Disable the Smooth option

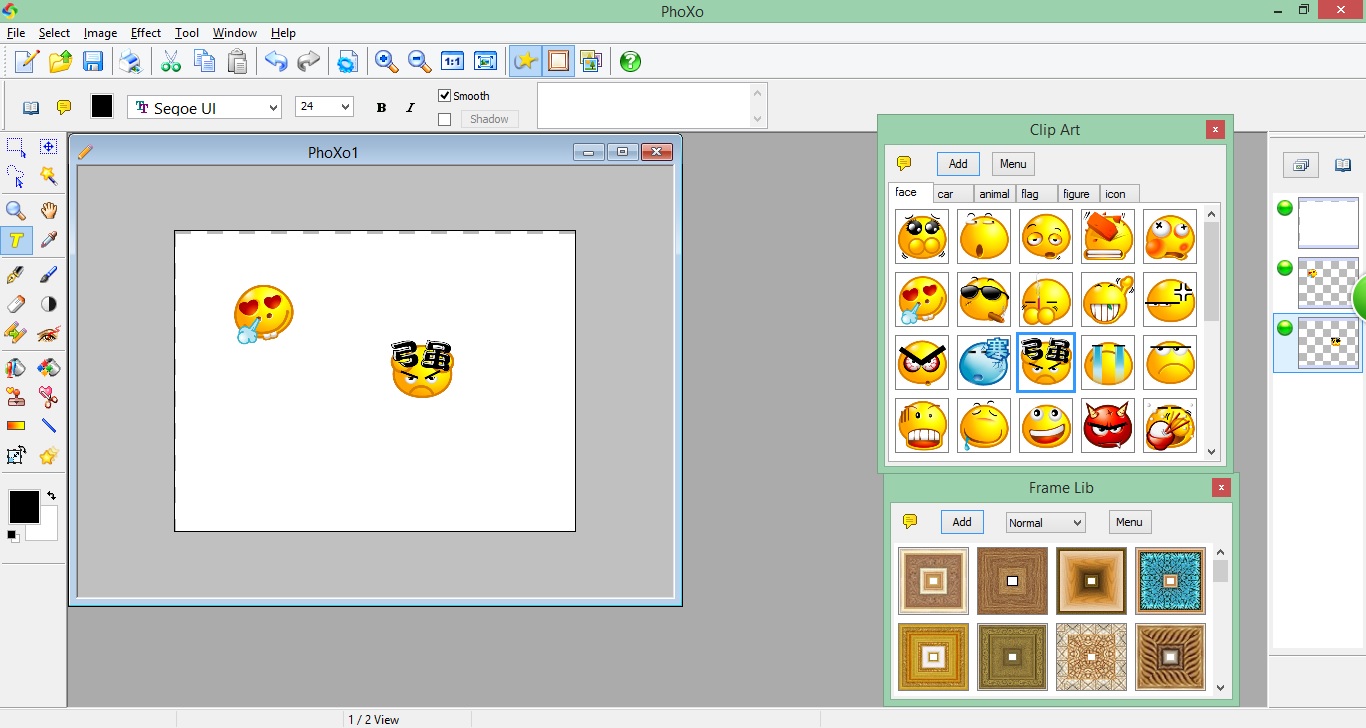444,96
